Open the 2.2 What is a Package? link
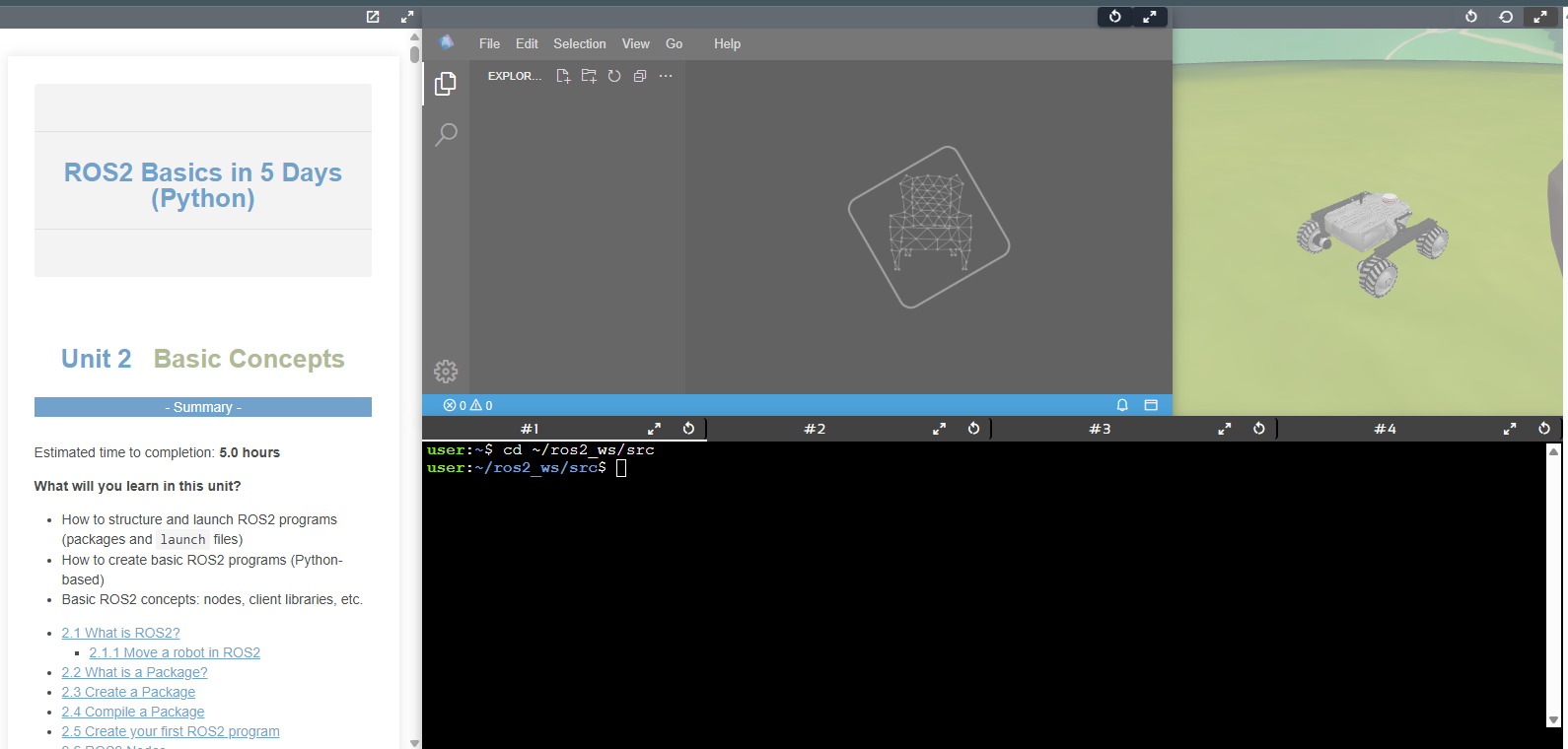The width and height of the screenshot is (1568, 749). [x=134, y=672]
